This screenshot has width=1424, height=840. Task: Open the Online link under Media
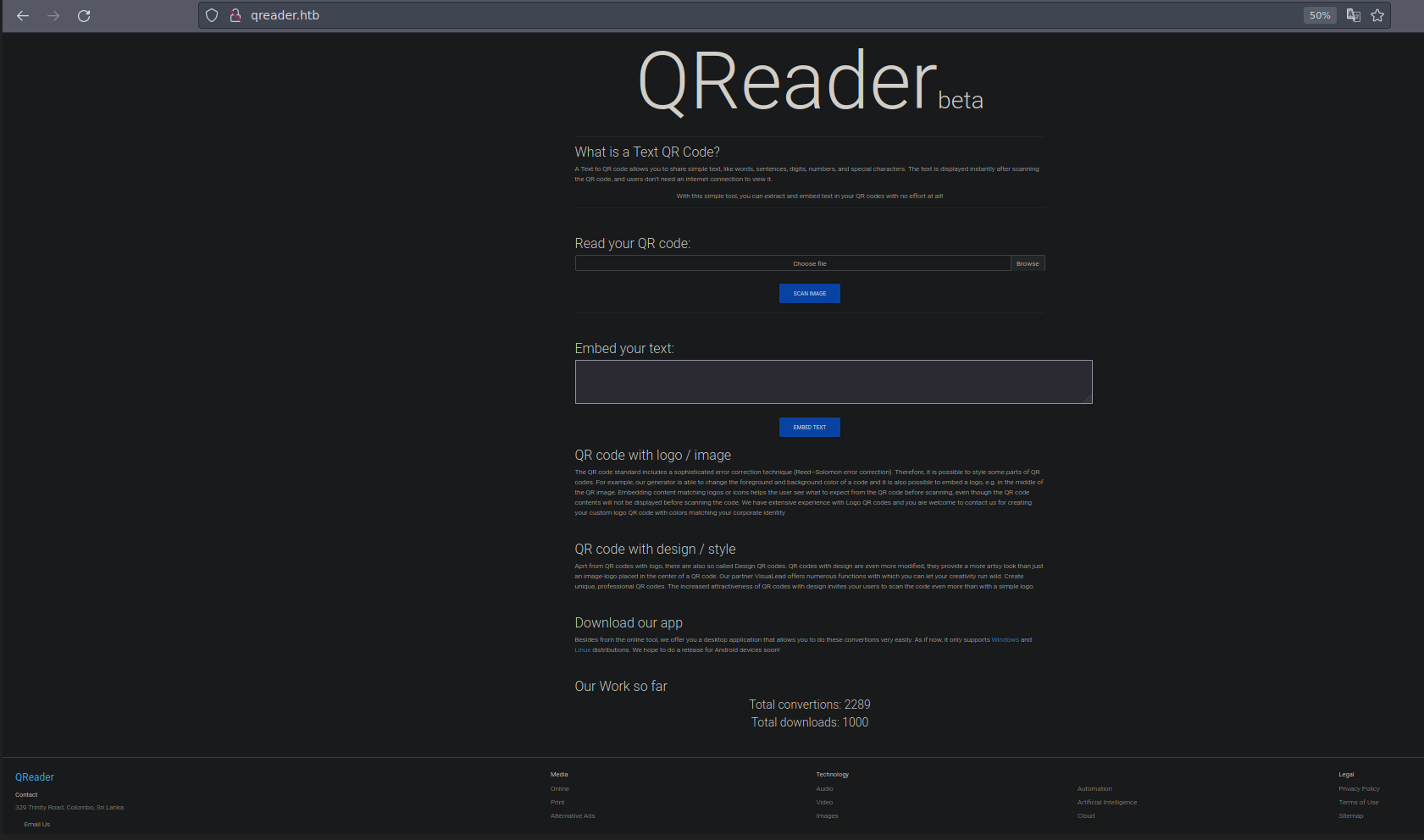tap(560, 788)
